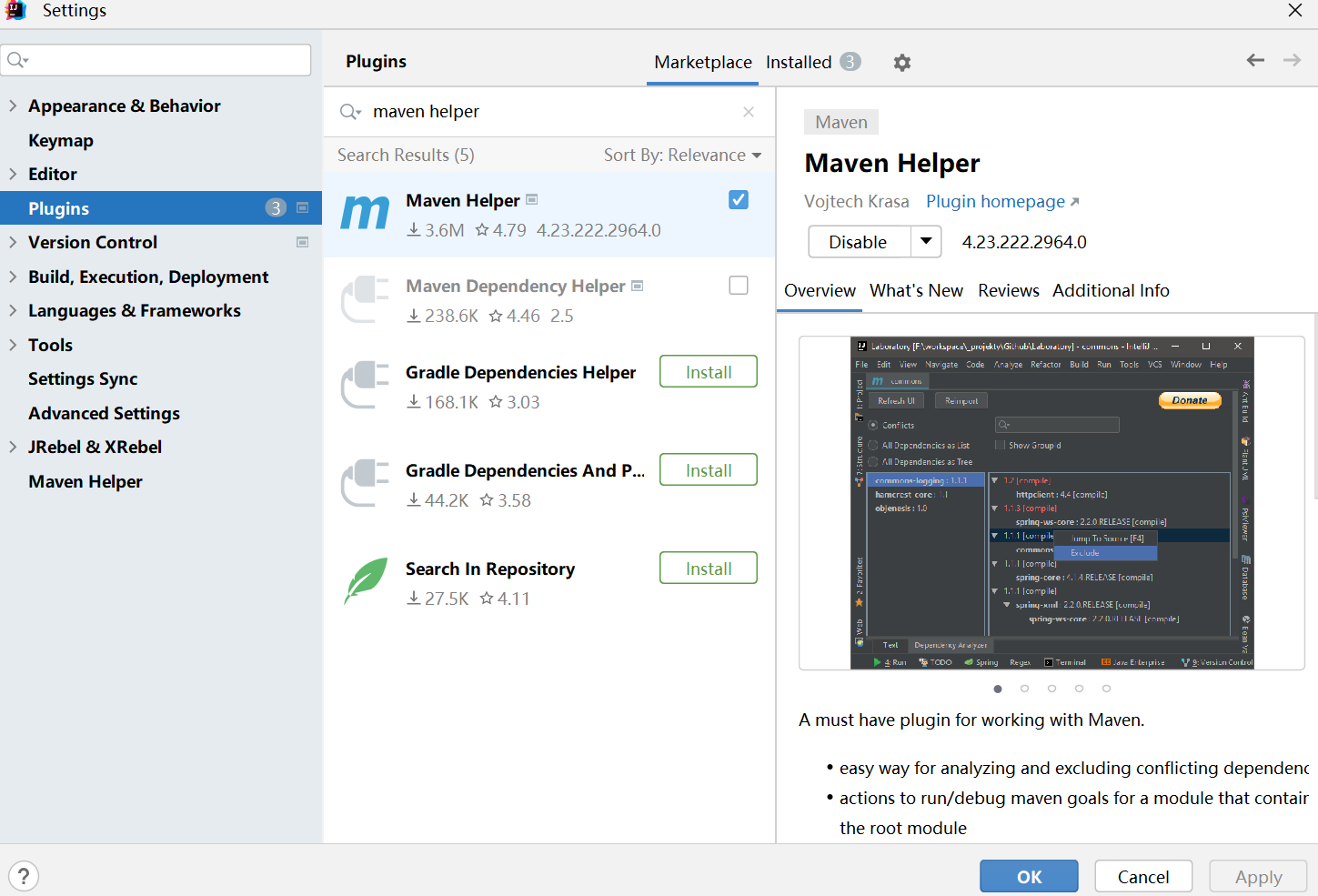Click tag icon beside Maven Dependency Helper
The image size is (1318, 896).
638,286
